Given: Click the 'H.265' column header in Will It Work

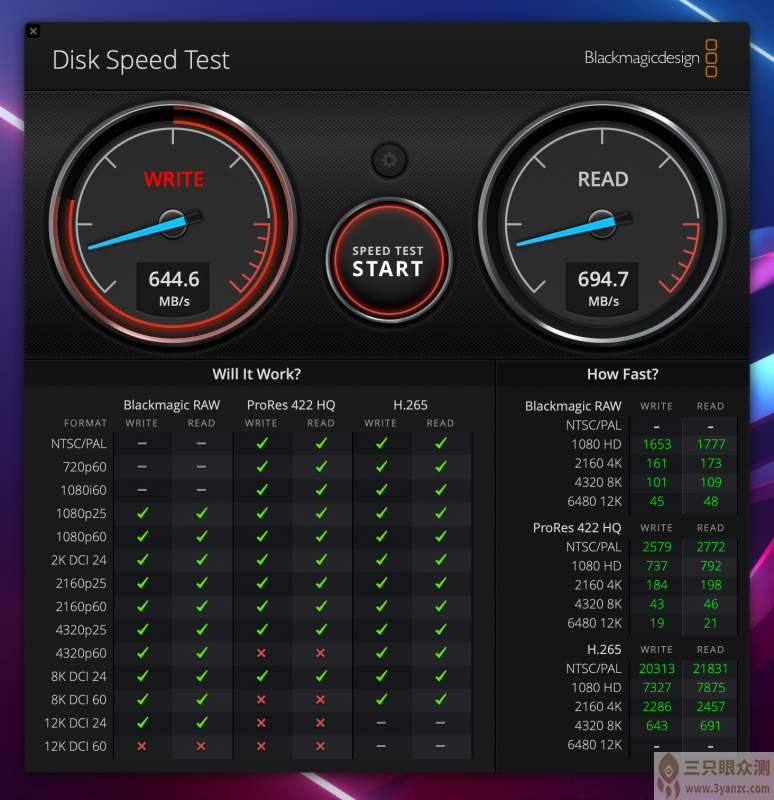Looking at the screenshot, I should tap(410, 405).
